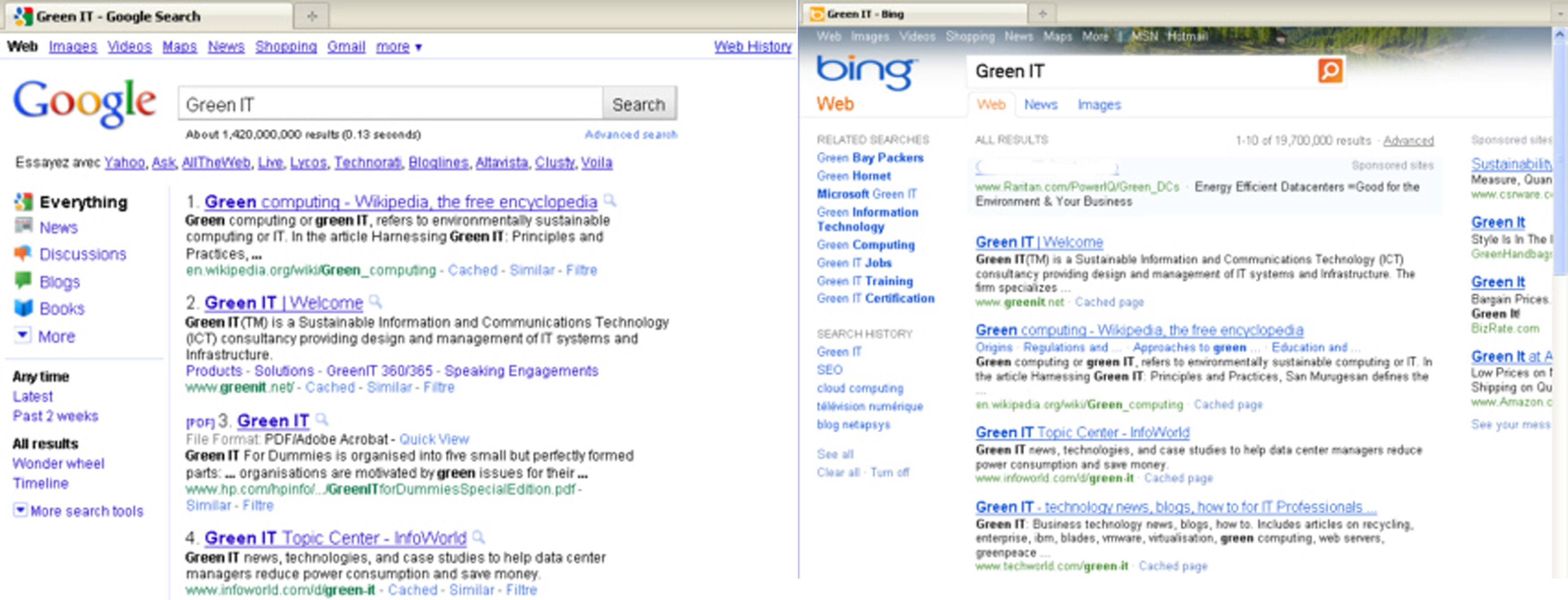1568x600 pixels.
Task: Switch to the News tab on Bing
Action: click(1040, 105)
